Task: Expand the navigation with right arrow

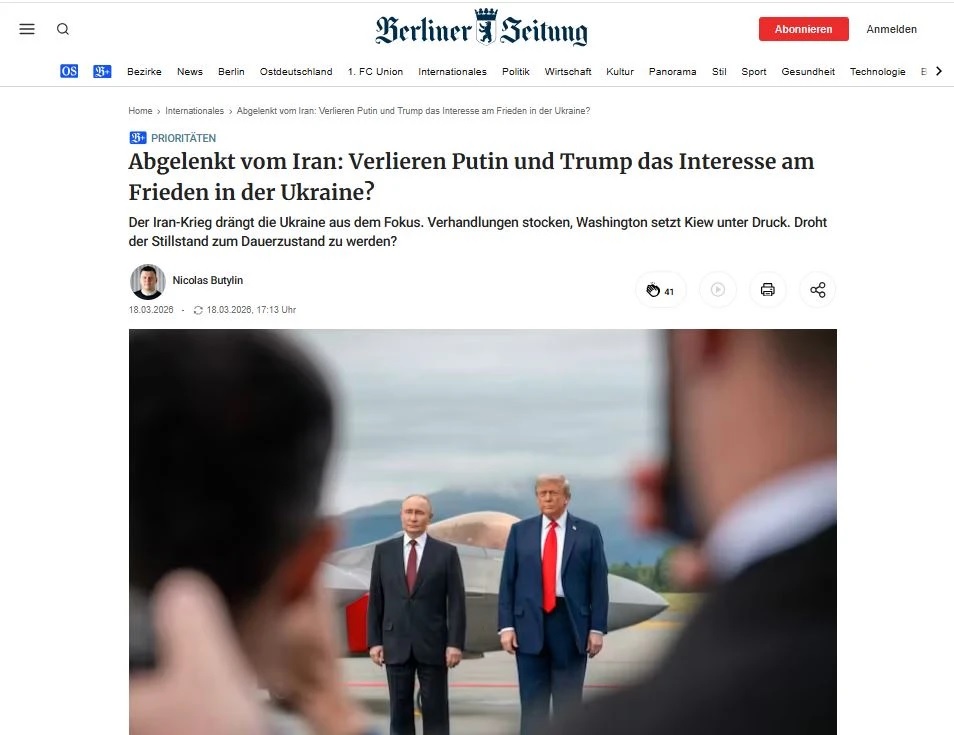Action: 939,71
